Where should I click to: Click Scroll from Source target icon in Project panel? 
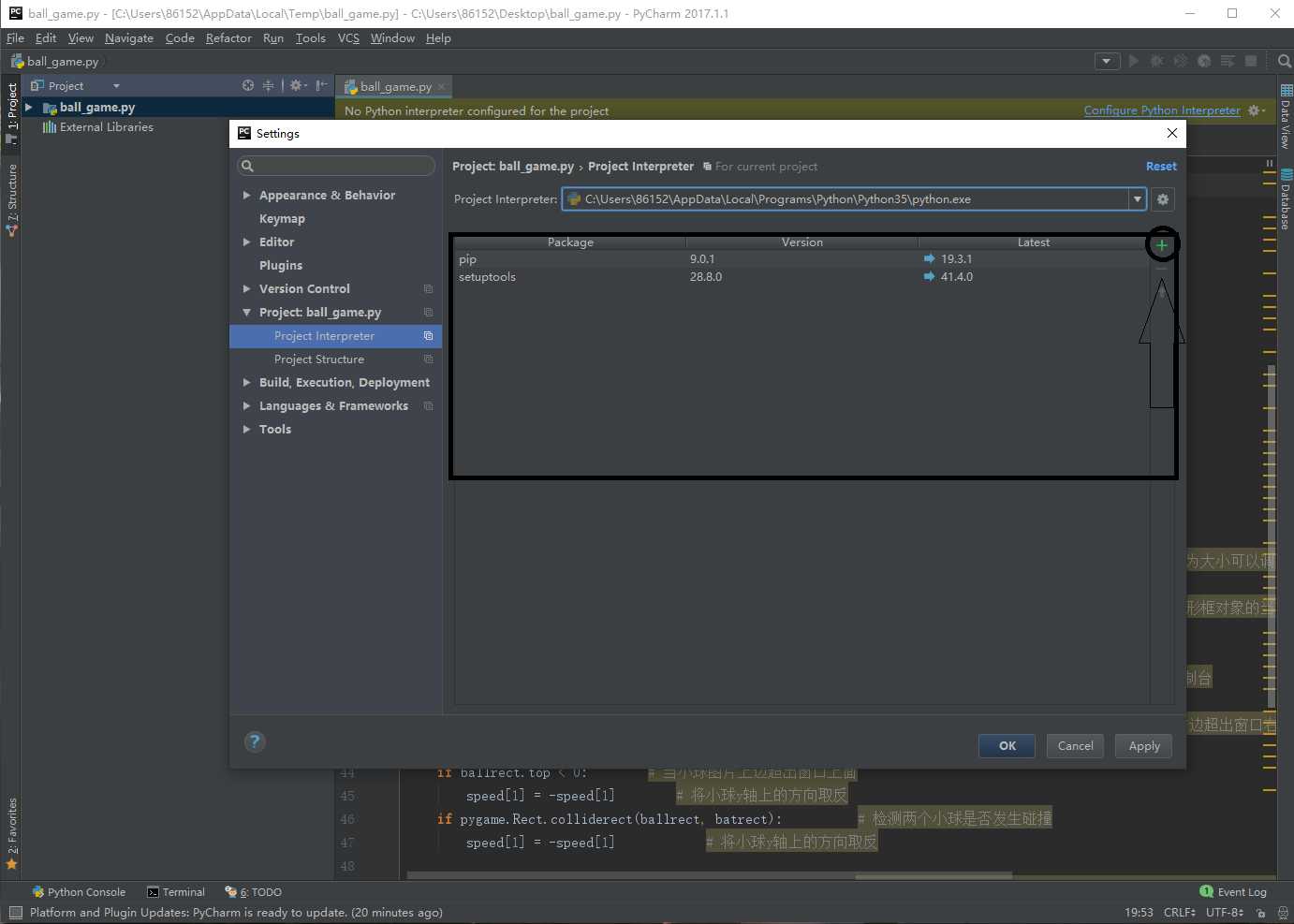(248, 85)
